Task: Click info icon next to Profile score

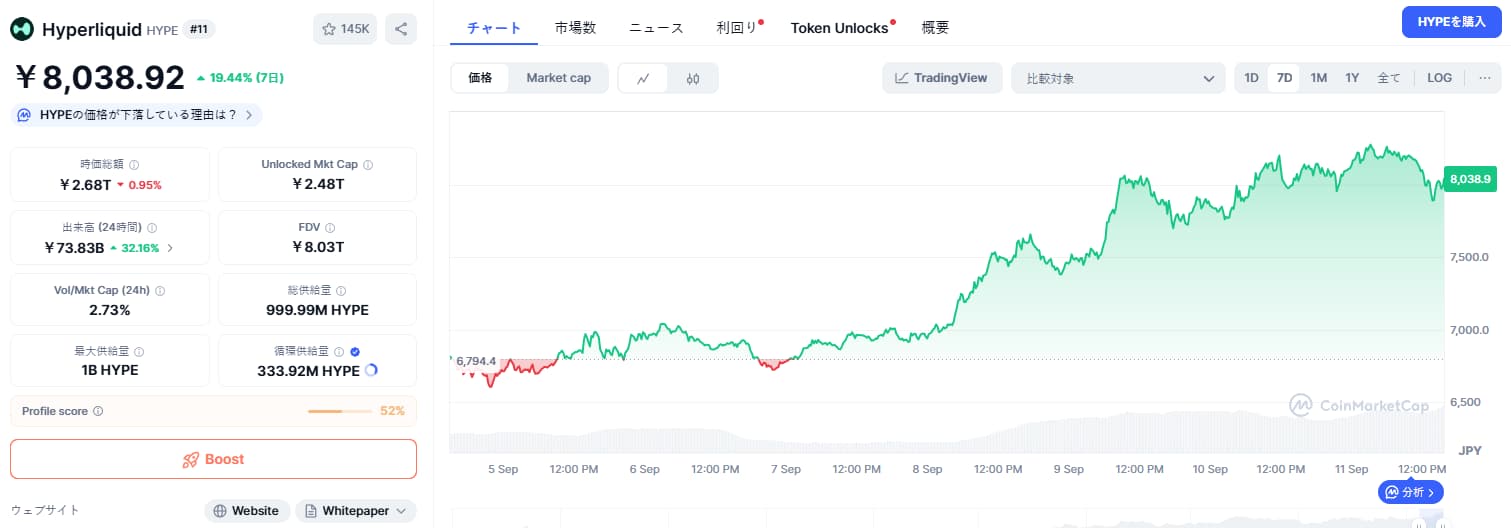Action: click(x=98, y=411)
